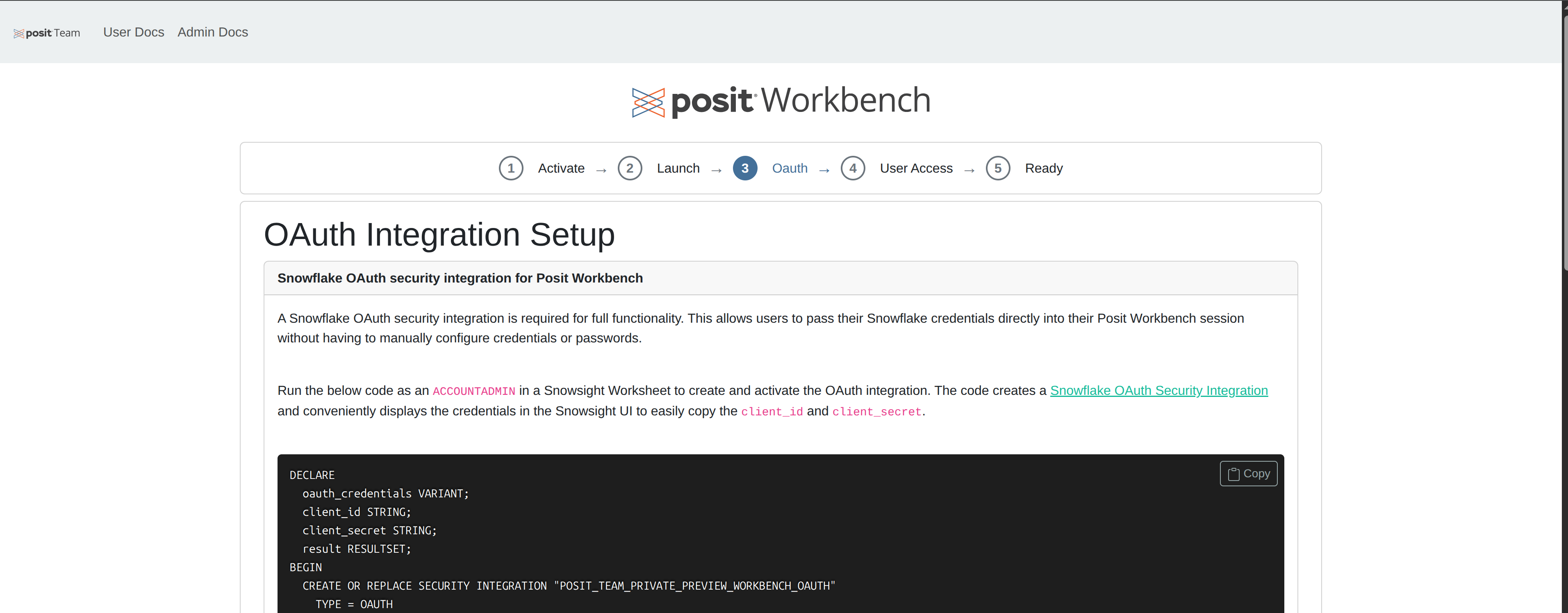Click the highlighted step 3 circle
Screen dimensions: 1568x613
744,169
